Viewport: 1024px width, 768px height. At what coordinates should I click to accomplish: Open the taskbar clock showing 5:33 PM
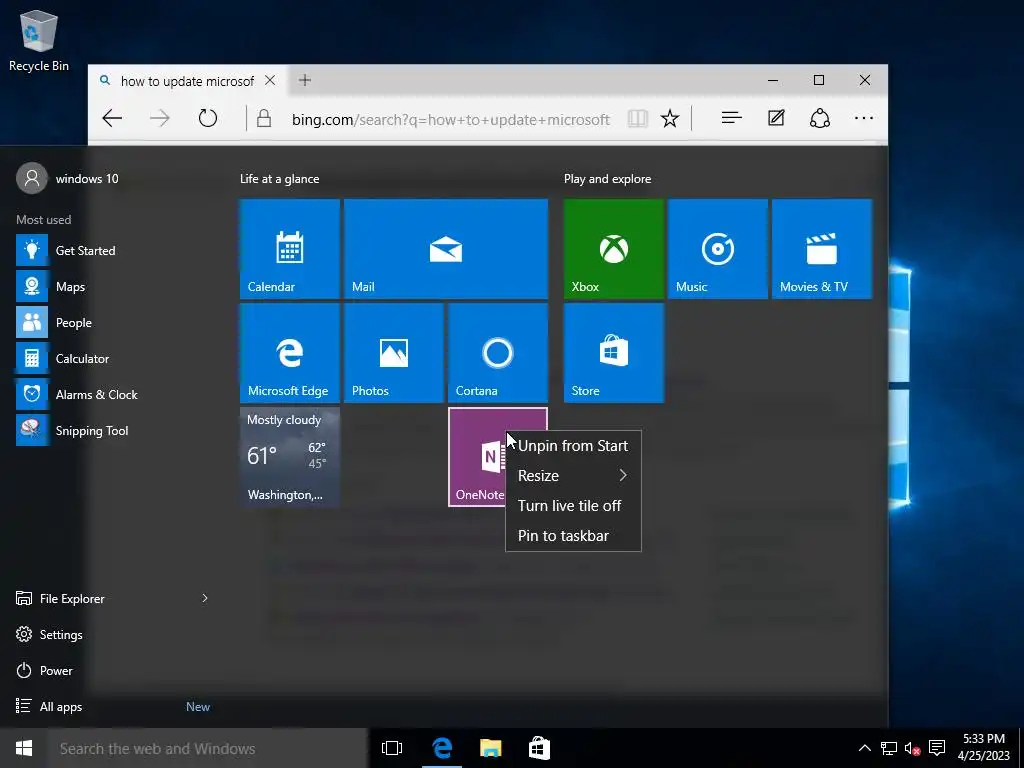click(984, 748)
